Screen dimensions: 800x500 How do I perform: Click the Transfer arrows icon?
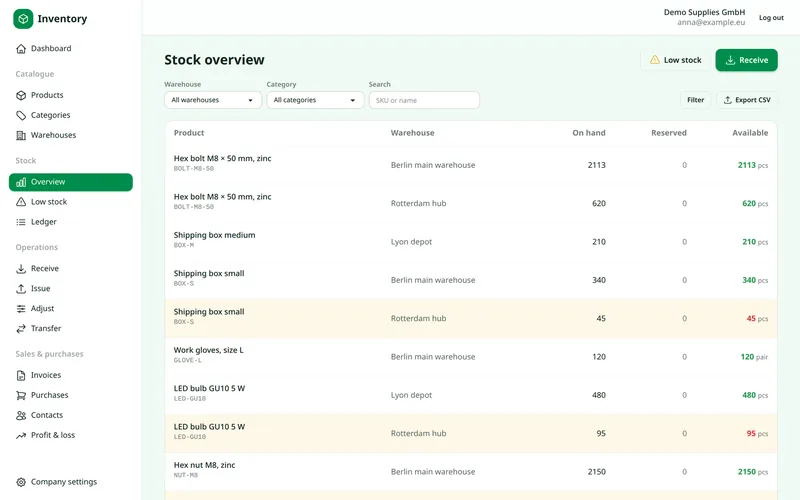(21, 329)
